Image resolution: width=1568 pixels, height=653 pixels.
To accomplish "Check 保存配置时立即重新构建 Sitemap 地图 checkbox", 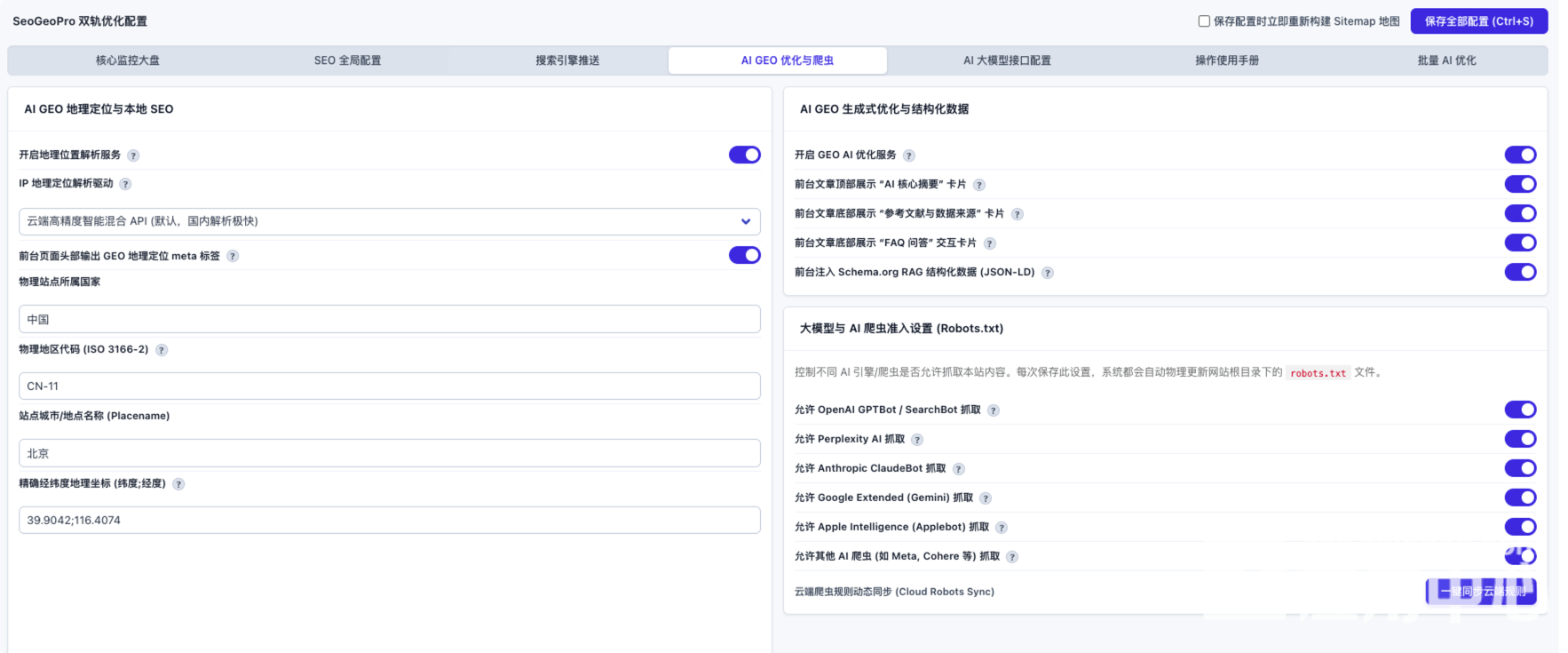I will pos(1204,21).
